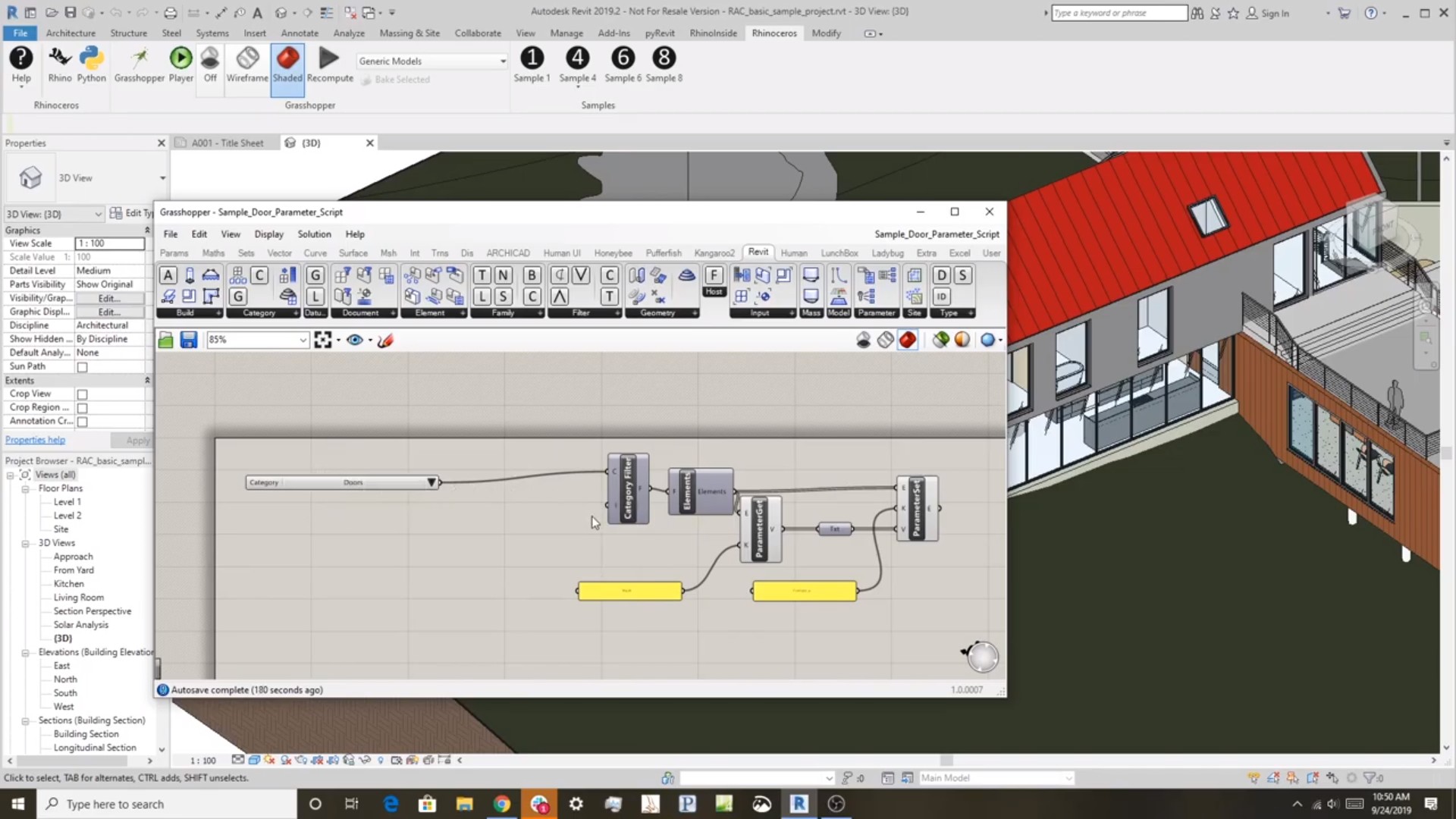Collapse the 3D Views tree node
The height and width of the screenshot is (819, 1456).
pyautogui.click(x=25, y=544)
